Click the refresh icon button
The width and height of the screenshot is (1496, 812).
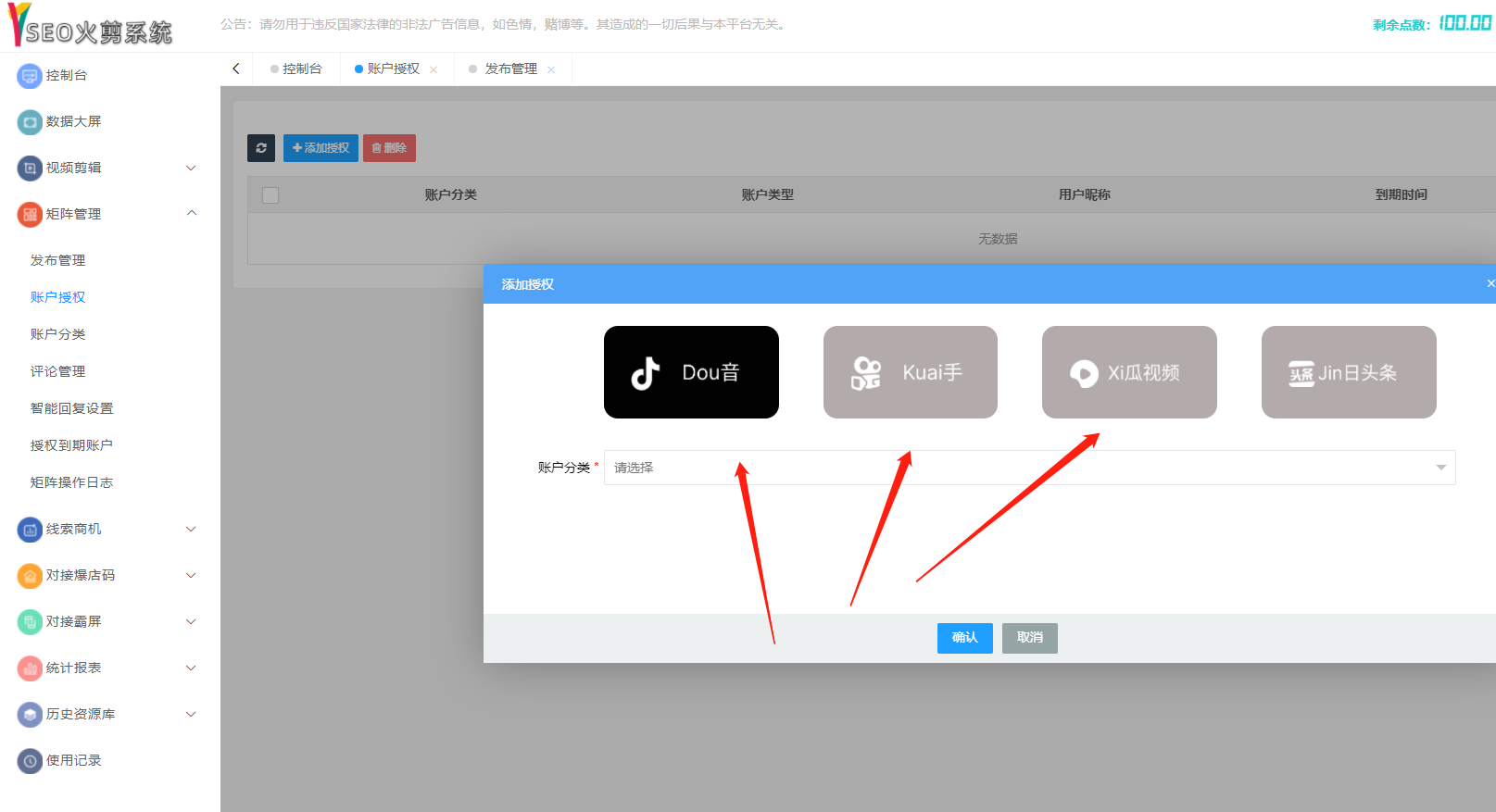(261, 148)
